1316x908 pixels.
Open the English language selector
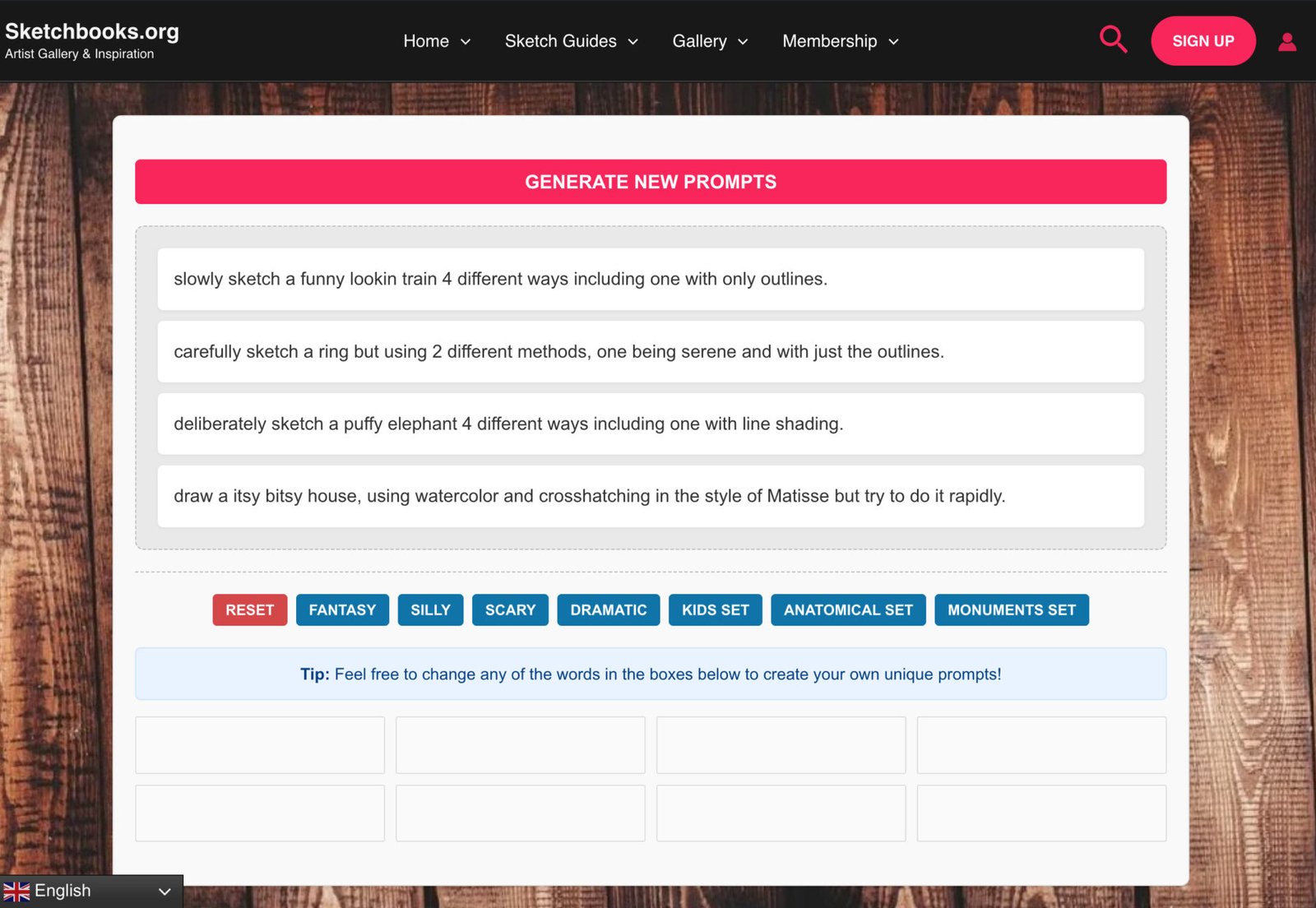[91, 892]
